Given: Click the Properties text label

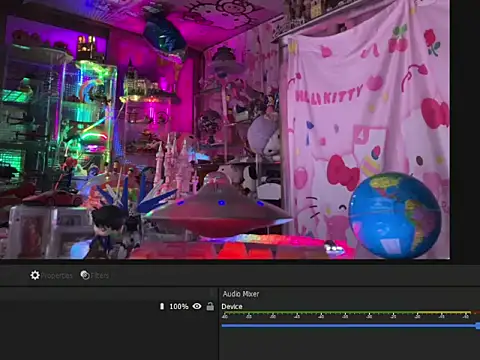Looking at the screenshot, I should [x=57, y=275].
